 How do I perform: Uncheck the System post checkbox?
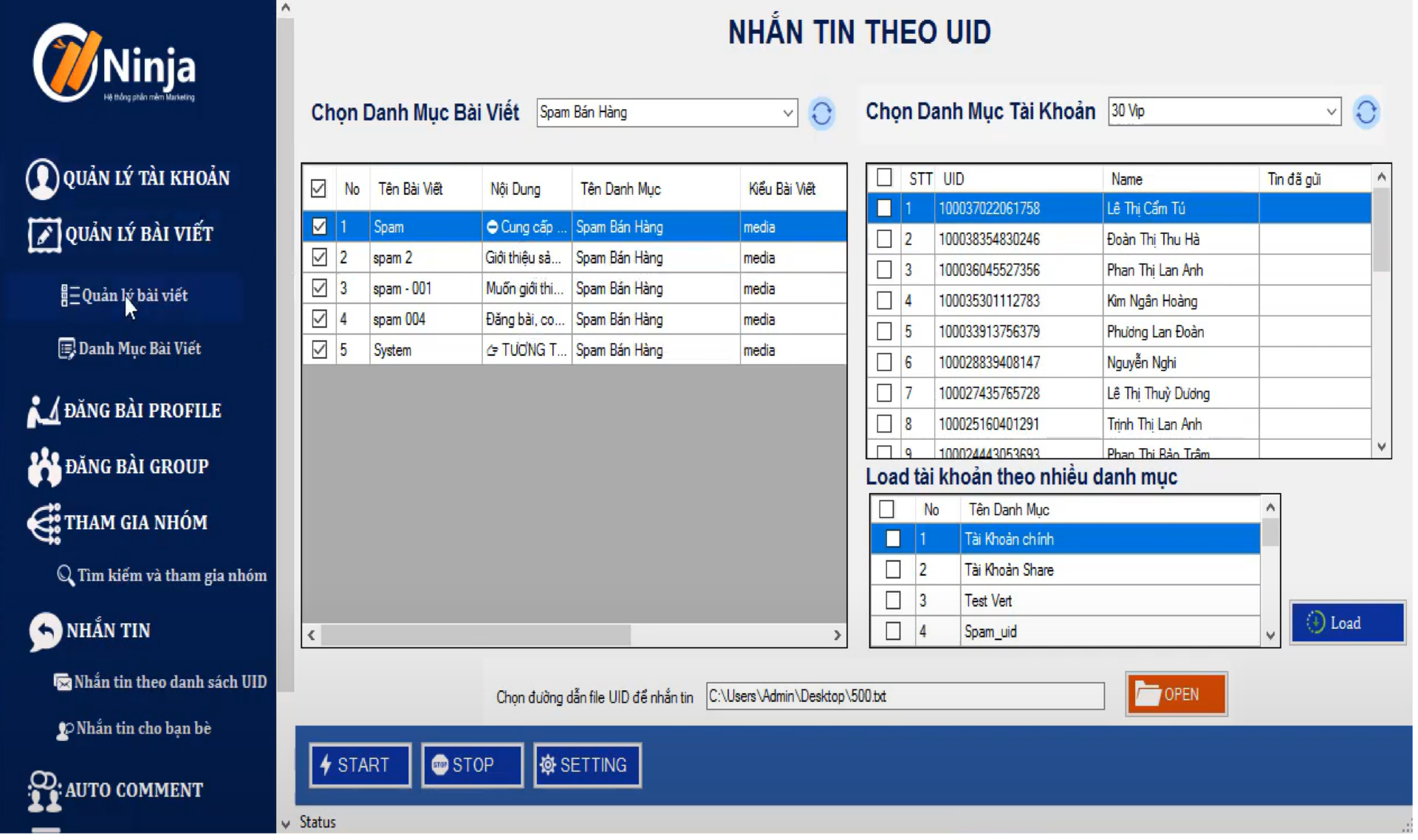click(x=320, y=351)
